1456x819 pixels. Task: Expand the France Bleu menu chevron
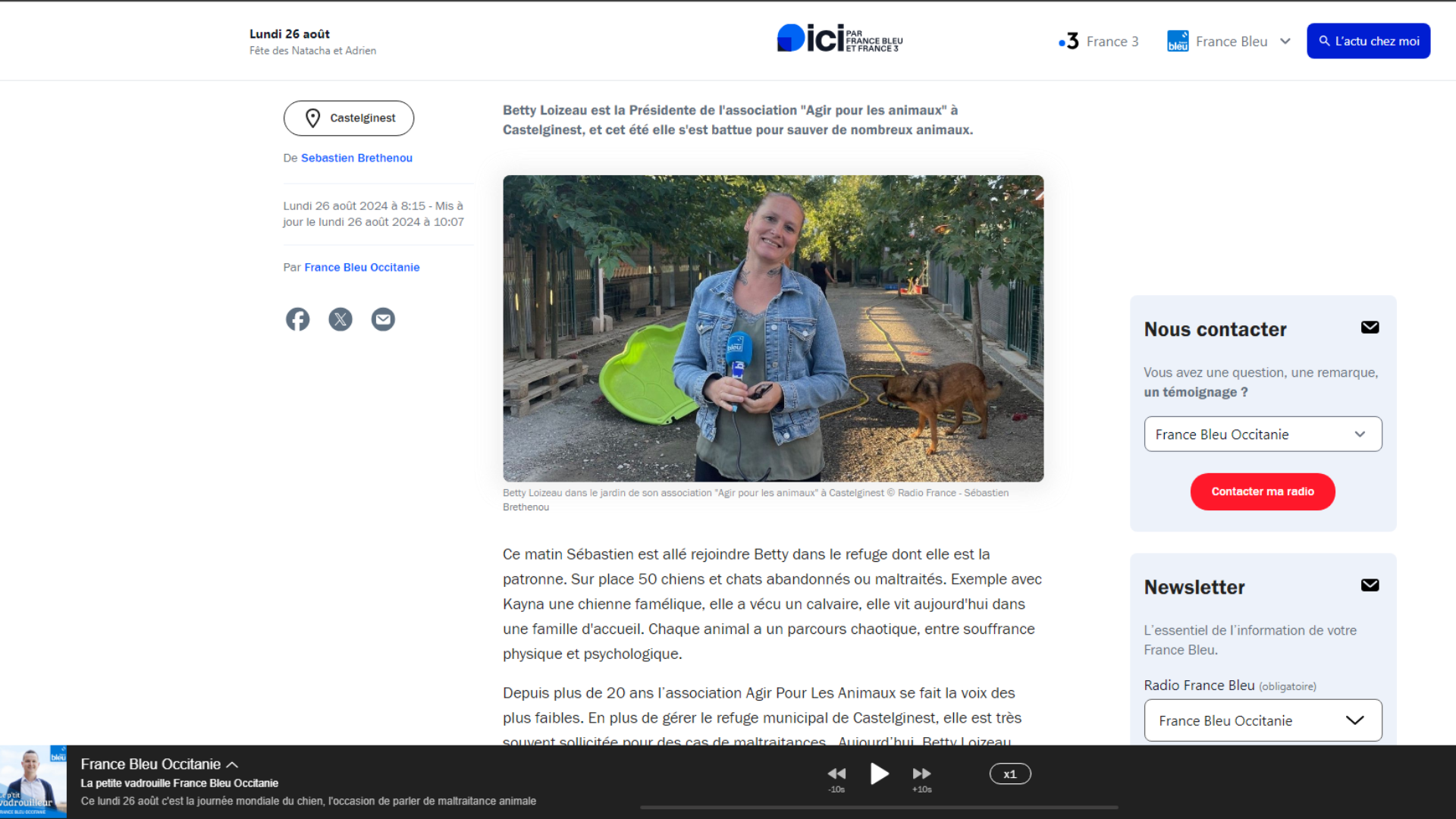coord(1285,41)
